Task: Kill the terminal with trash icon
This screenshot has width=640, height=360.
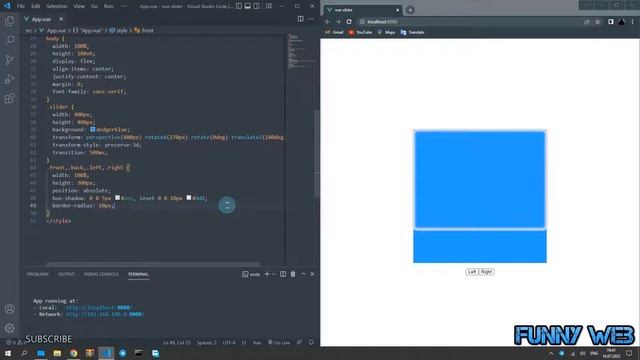Action: (x=293, y=274)
